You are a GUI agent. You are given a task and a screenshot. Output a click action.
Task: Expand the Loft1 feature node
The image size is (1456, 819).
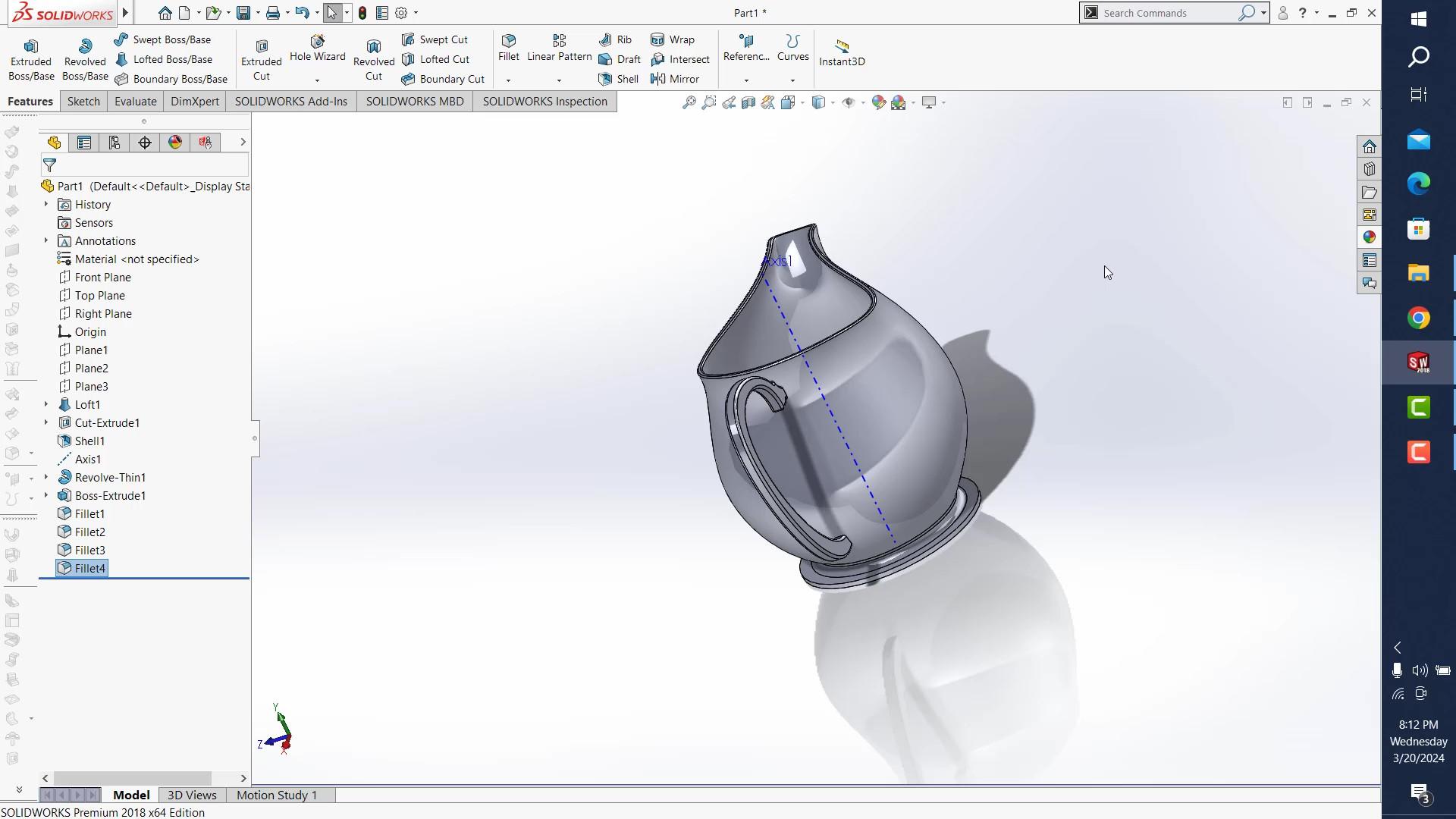[x=46, y=404]
